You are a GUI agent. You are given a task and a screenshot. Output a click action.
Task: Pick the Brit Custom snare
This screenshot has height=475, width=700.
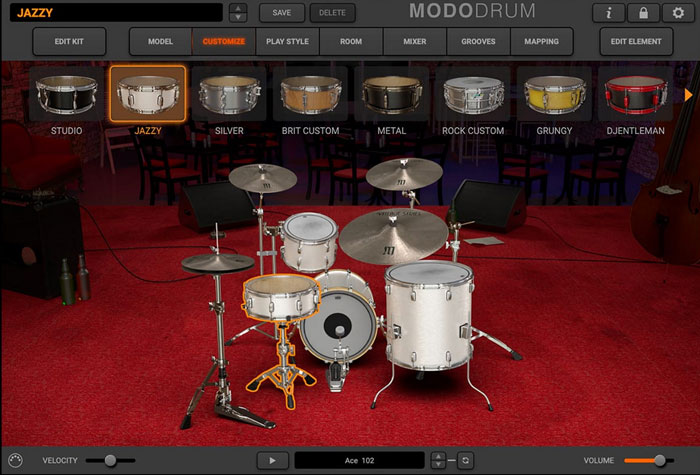310,95
